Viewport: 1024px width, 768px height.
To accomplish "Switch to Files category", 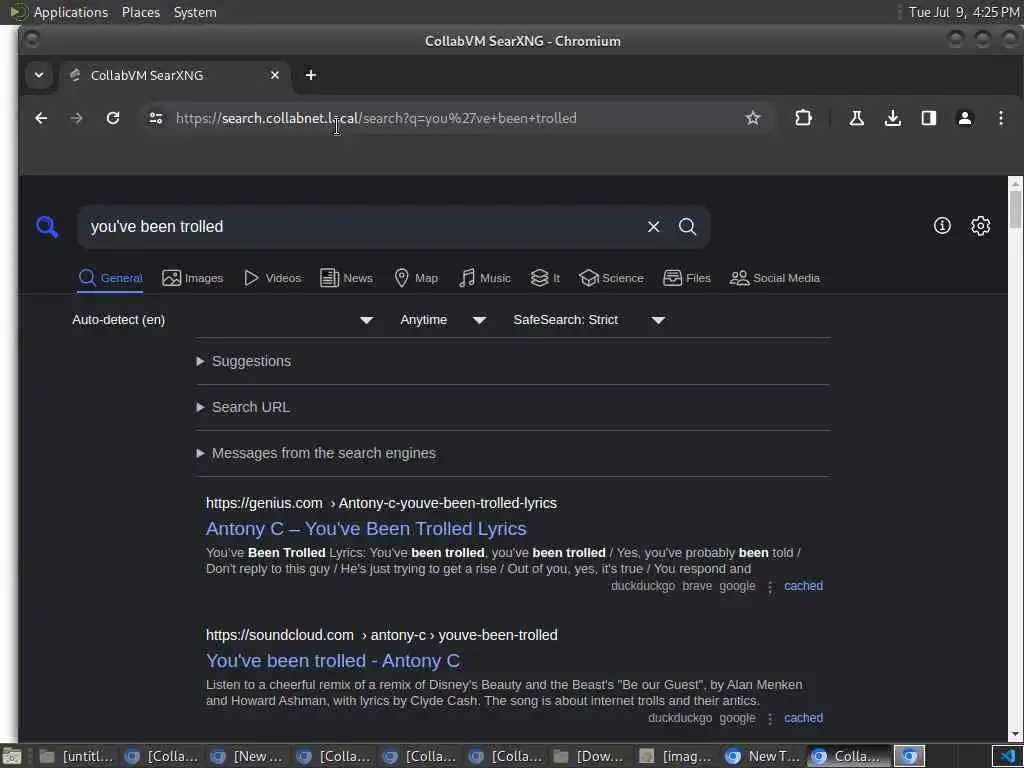I will tap(686, 278).
